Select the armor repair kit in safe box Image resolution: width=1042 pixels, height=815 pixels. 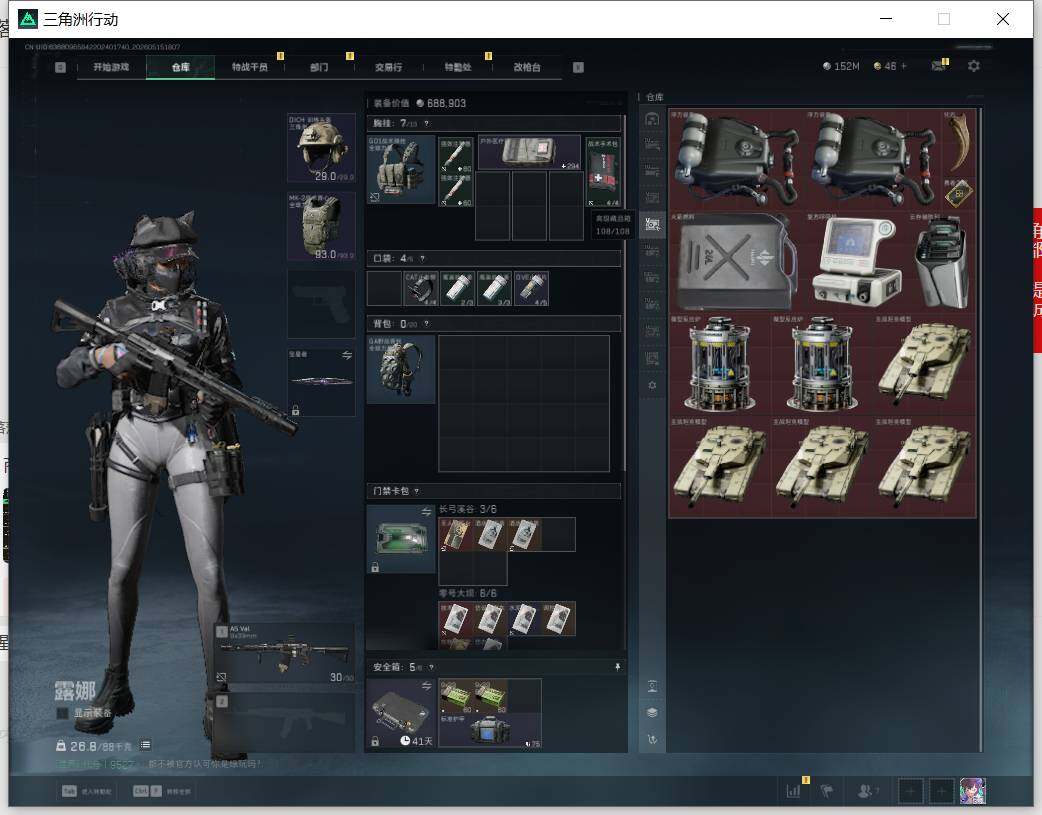490,731
